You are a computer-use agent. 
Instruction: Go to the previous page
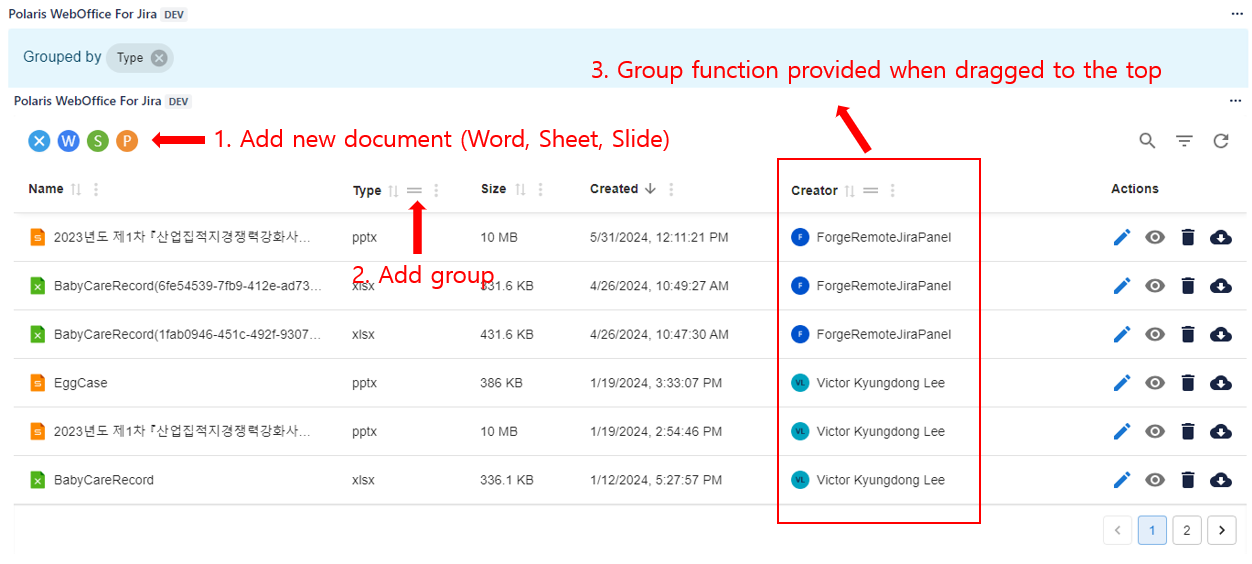pyautogui.click(x=1118, y=530)
